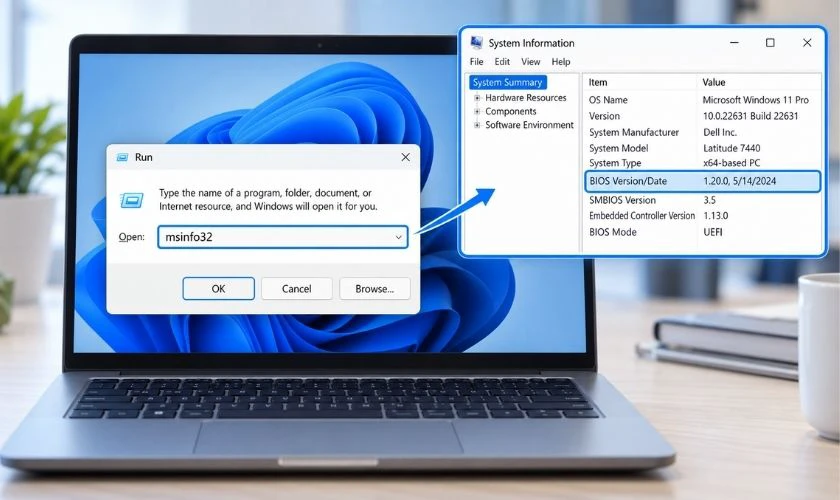Image resolution: width=840 pixels, height=500 pixels.
Task: Select the System Manufacturer row
Action: click(702, 132)
